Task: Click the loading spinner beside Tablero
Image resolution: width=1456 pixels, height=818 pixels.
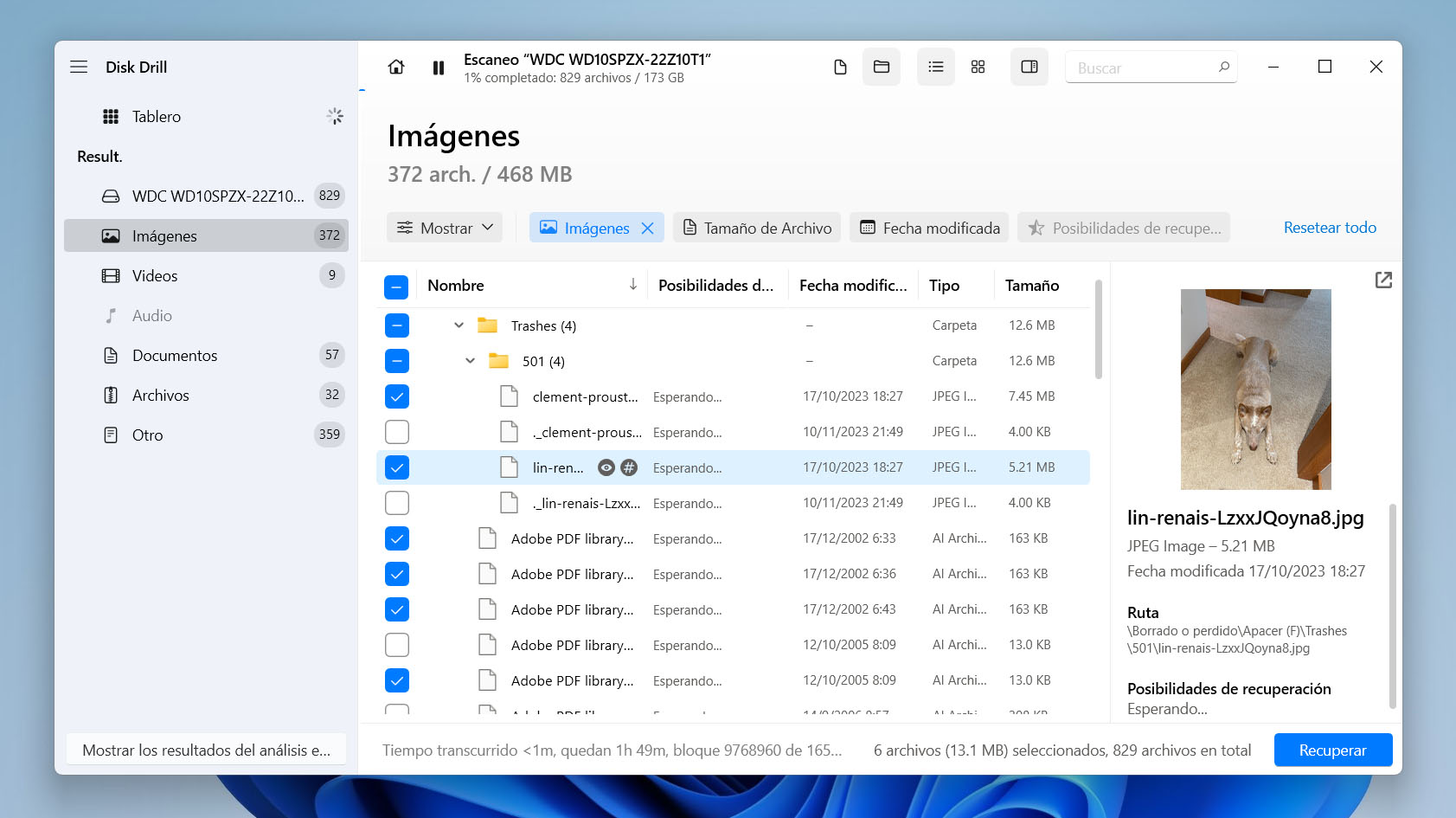Action: tap(335, 116)
